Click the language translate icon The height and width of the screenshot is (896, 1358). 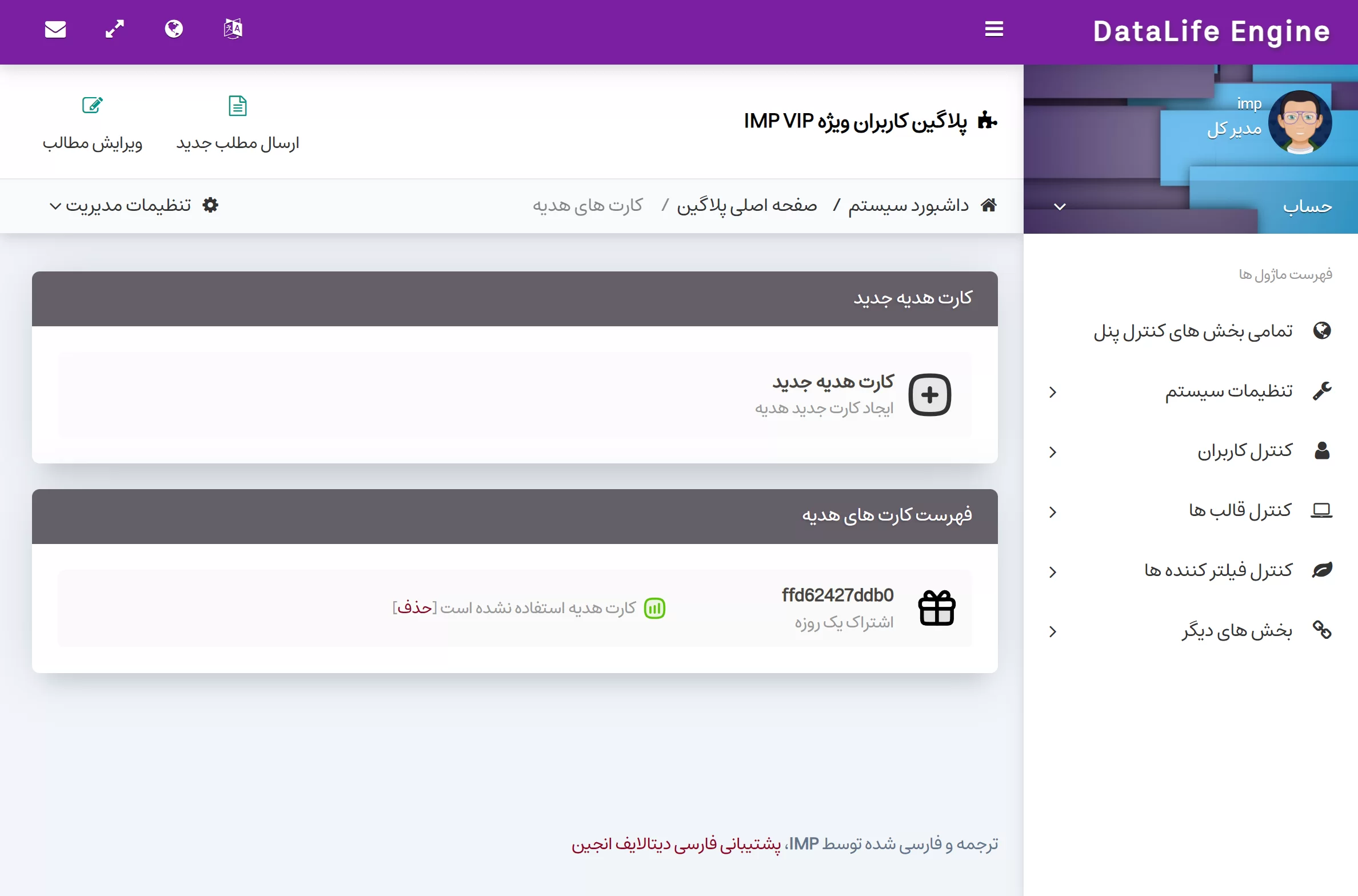[233, 29]
